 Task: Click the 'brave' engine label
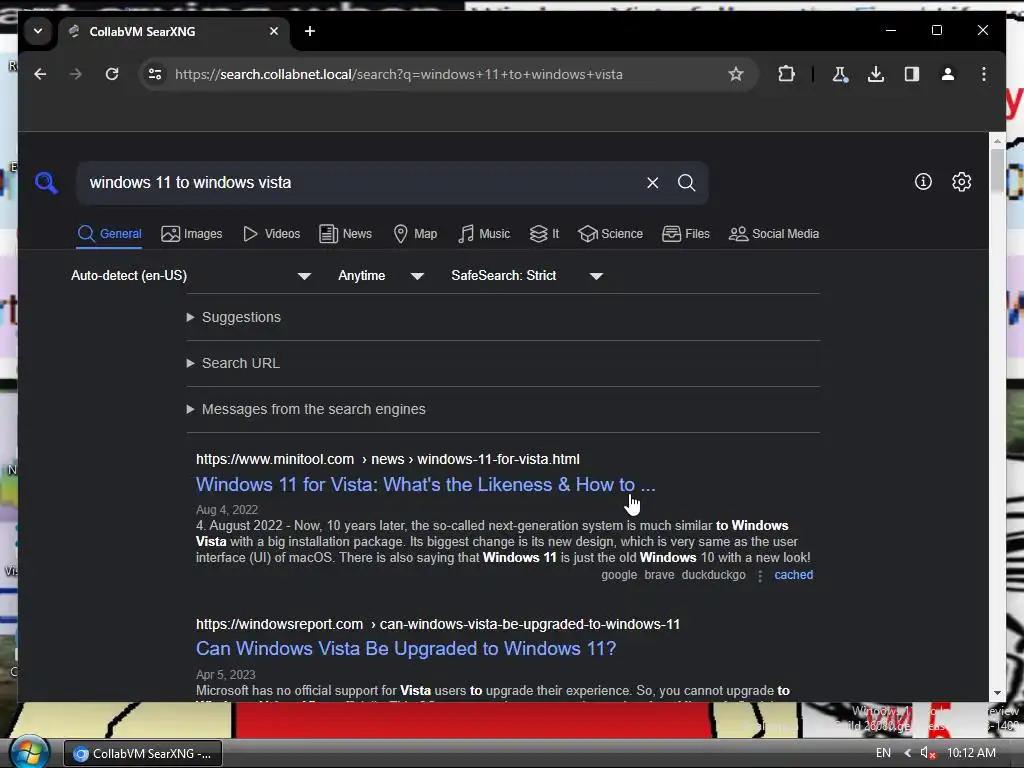tap(659, 575)
